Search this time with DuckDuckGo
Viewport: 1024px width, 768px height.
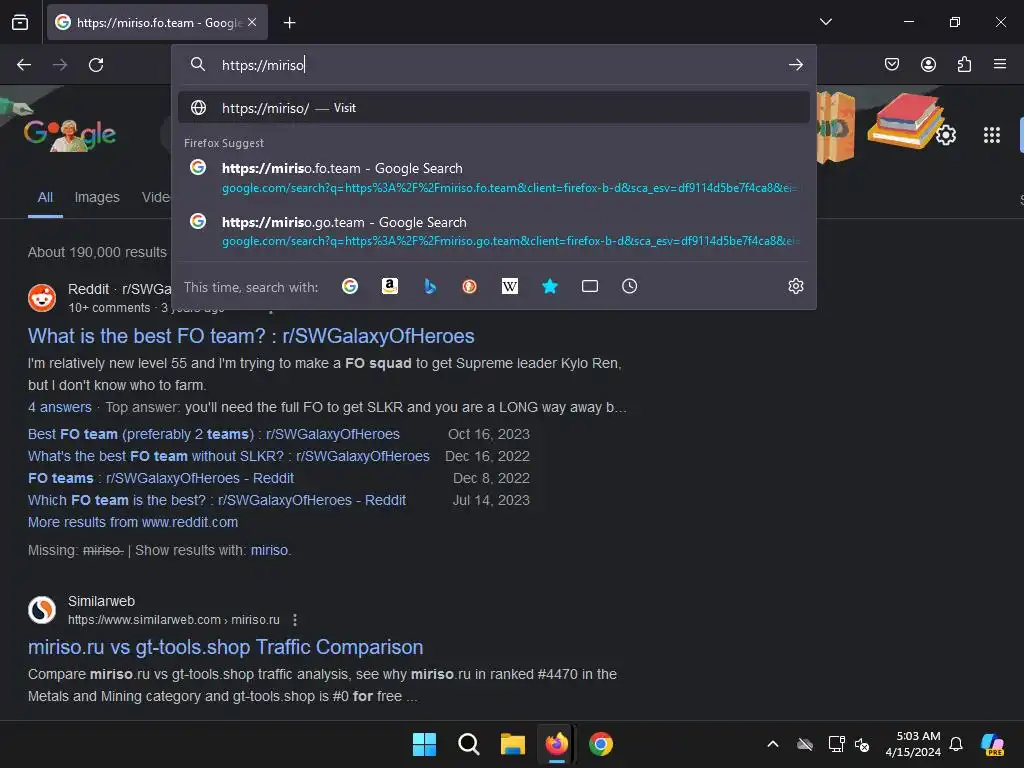pos(470,286)
